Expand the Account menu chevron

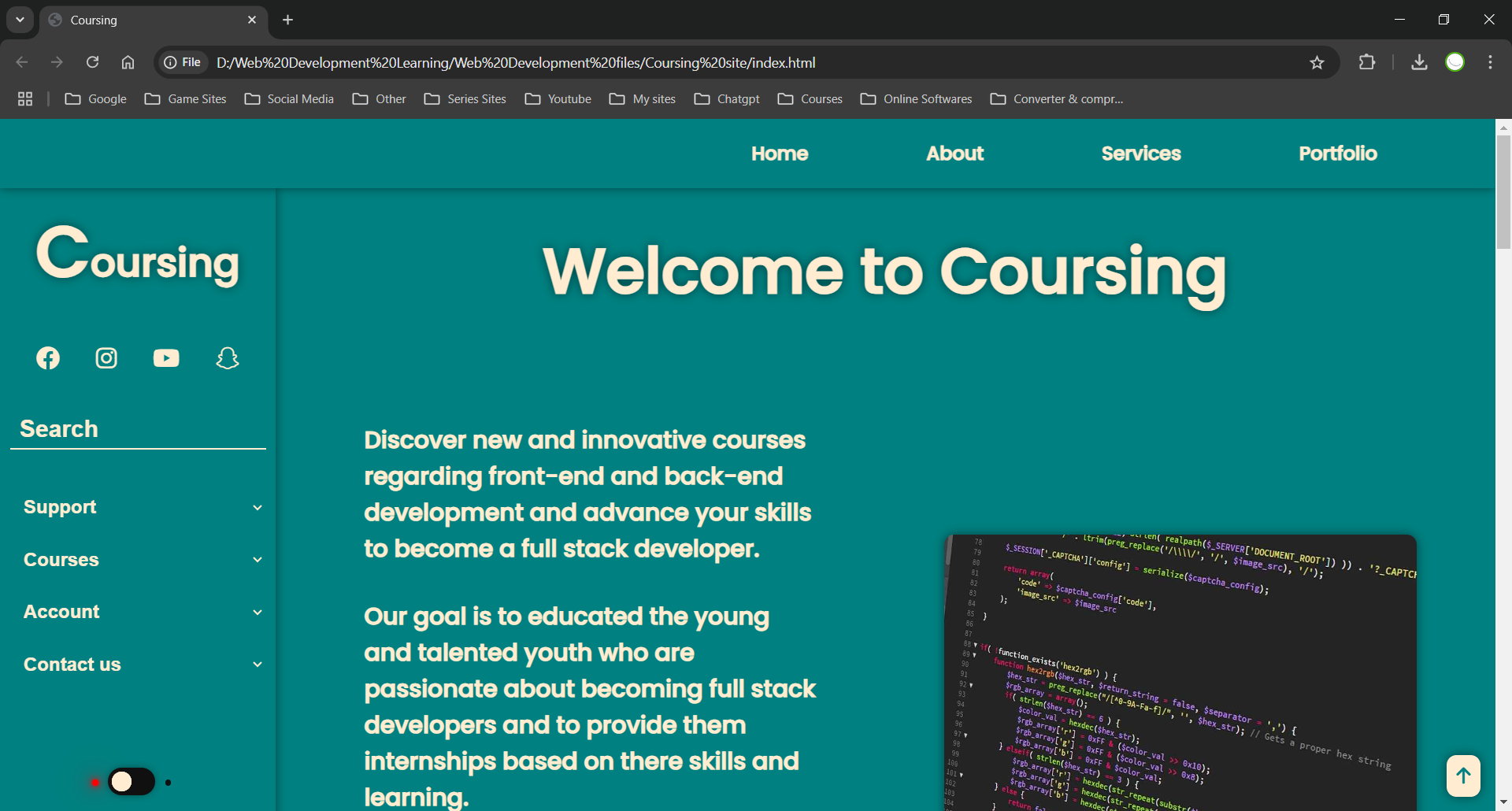click(x=258, y=613)
